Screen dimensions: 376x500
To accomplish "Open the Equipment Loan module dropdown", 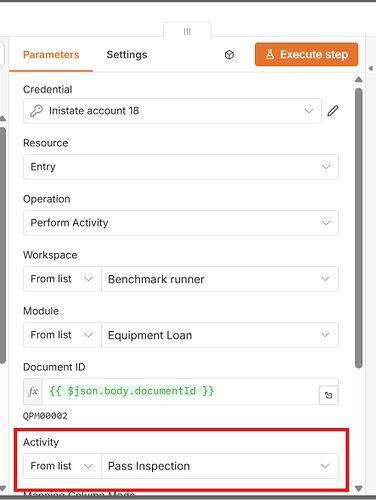I will (x=220, y=335).
